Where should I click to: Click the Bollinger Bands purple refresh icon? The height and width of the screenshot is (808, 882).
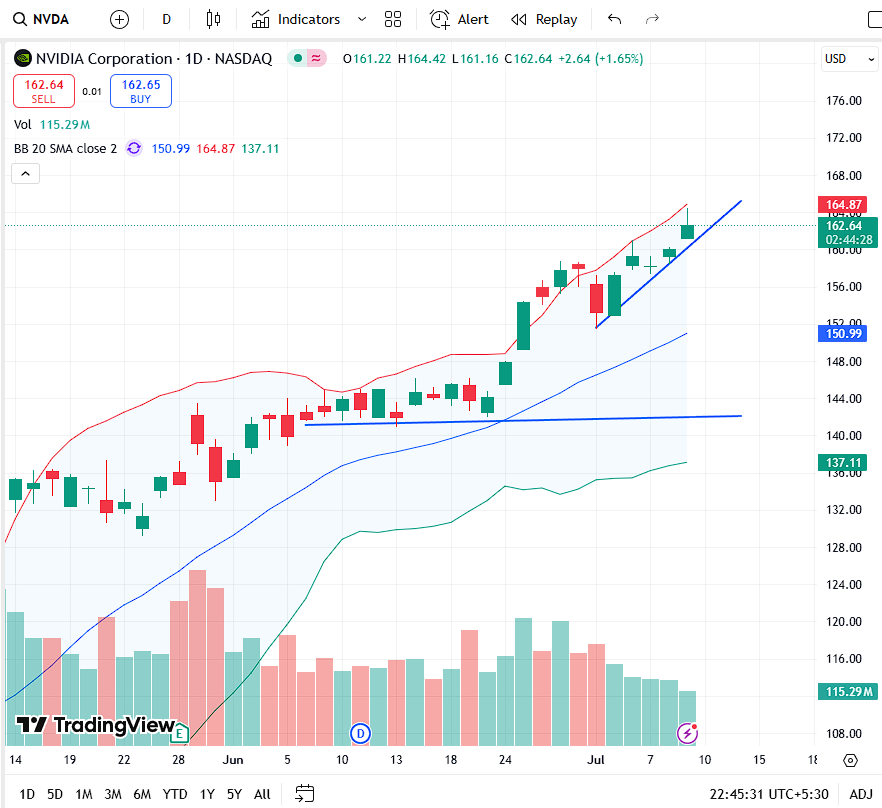[x=134, y=148]
